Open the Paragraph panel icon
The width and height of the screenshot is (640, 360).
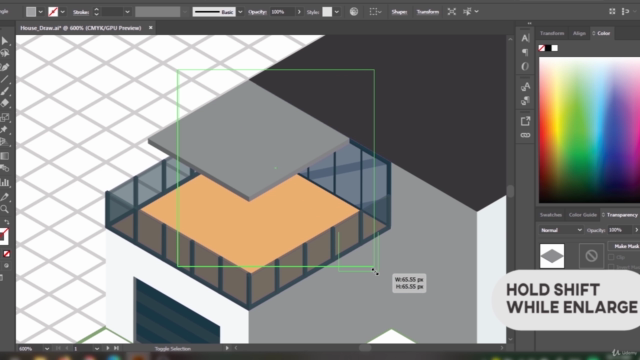pyautogui.click(x=525, y=52)
